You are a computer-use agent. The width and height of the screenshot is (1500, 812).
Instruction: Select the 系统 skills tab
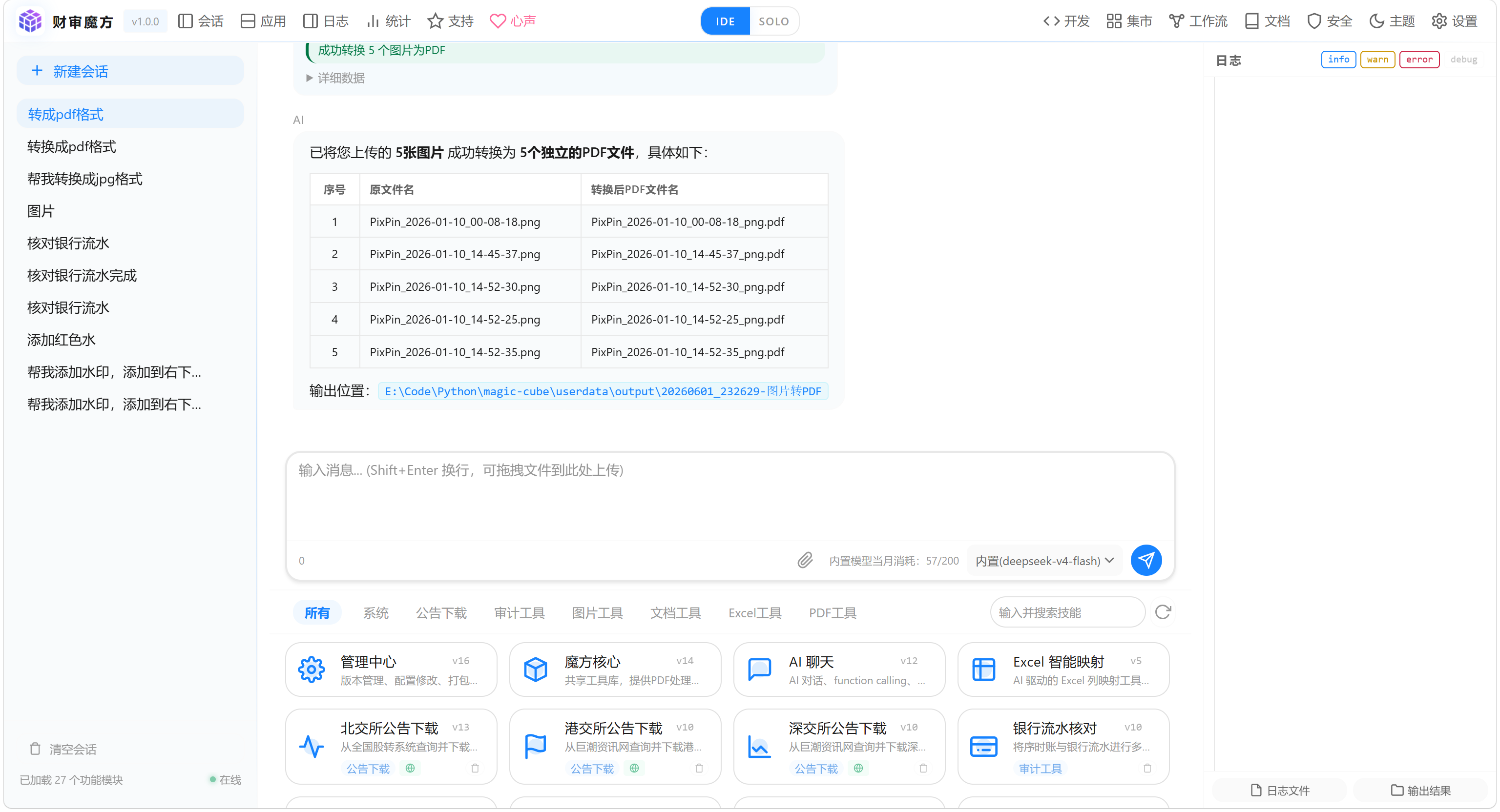375,612
